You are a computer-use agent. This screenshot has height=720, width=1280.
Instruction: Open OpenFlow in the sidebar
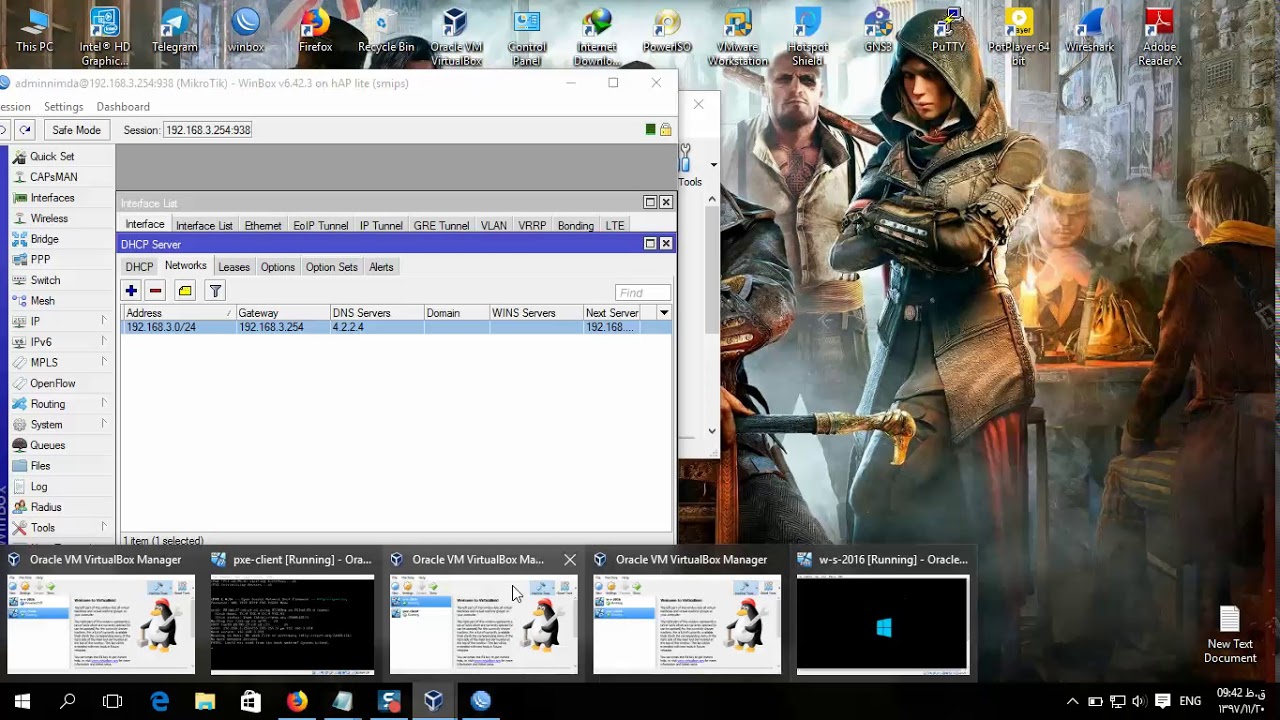pos(52,383)
